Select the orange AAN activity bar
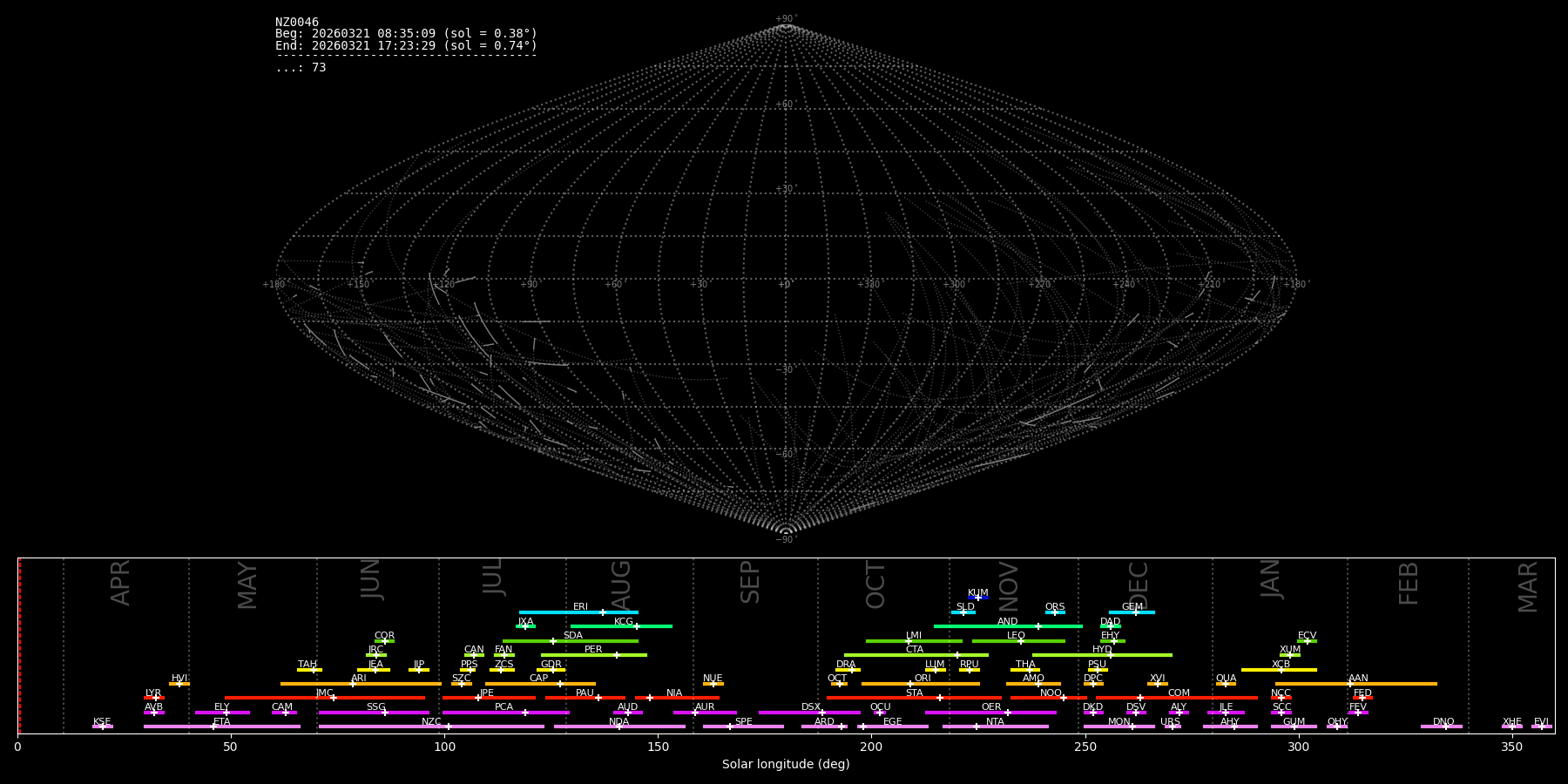This screenshot has height=784, width=1568. 1356,684
